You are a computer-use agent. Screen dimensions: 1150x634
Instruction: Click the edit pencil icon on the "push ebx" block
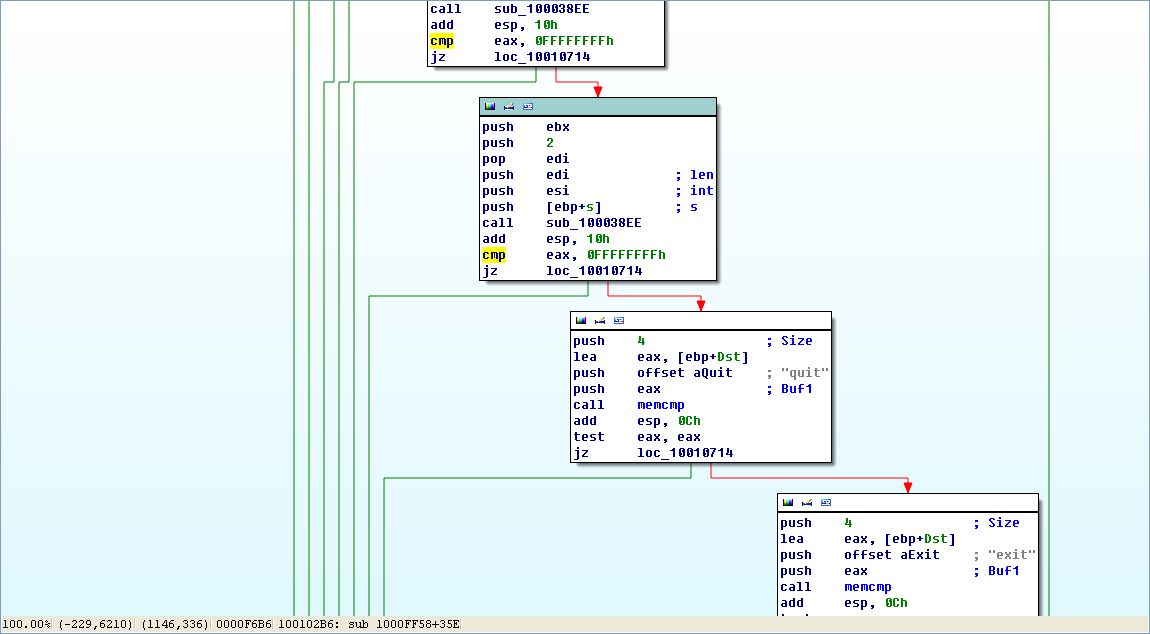click(x=509, y=106)
